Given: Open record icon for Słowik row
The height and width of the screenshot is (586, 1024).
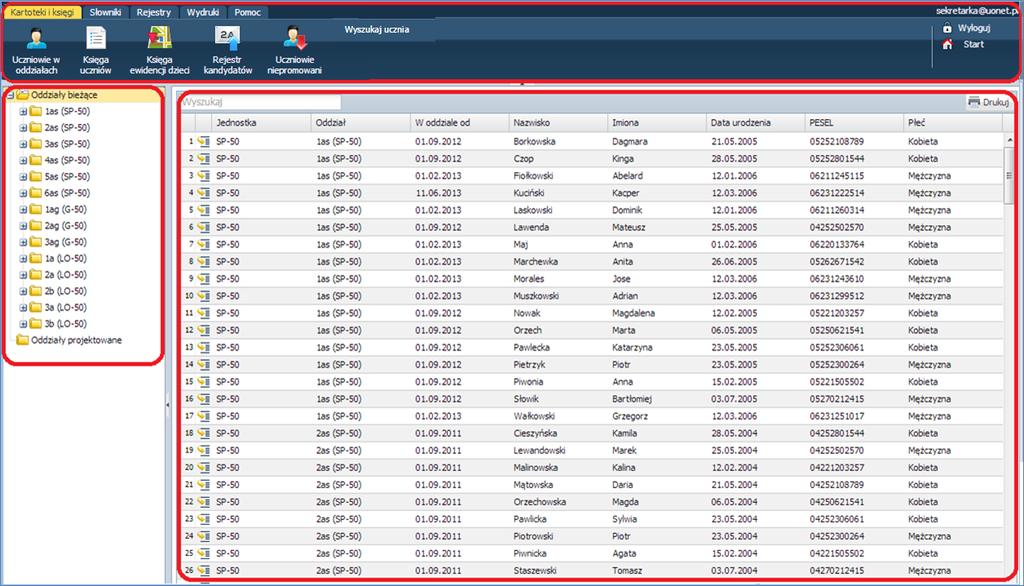Looking at the screenshot, I should tap(204, 399).
